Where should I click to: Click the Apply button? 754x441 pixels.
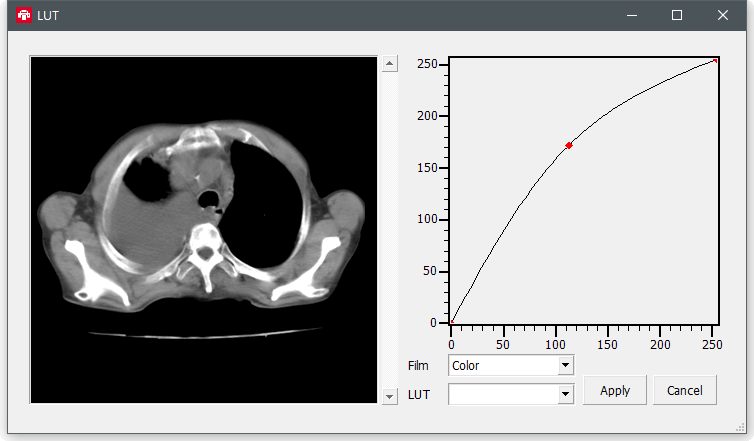pos(615,391)
